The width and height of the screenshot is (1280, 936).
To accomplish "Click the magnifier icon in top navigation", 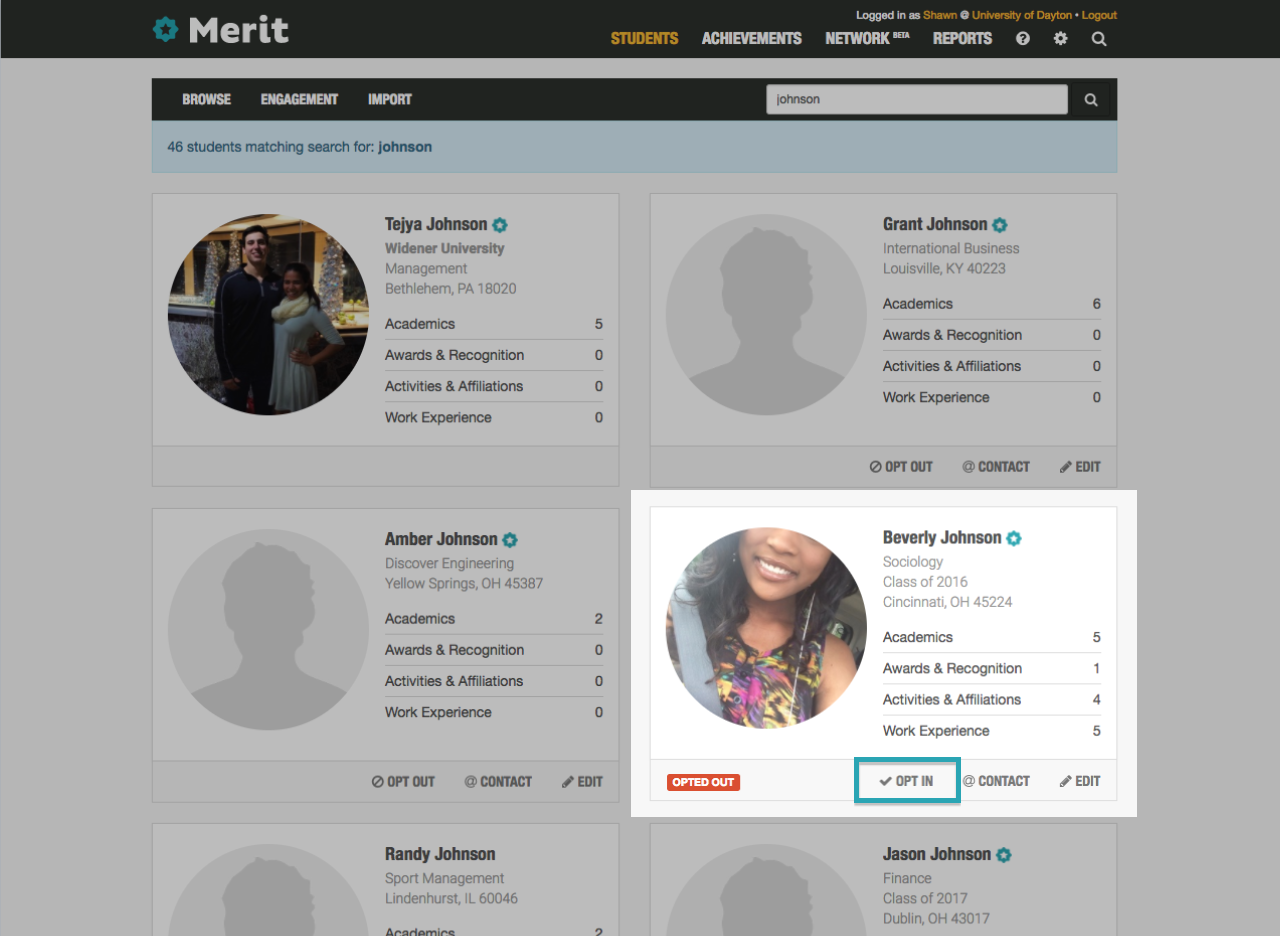I will pyautogui.click(x=1099, y=39).
